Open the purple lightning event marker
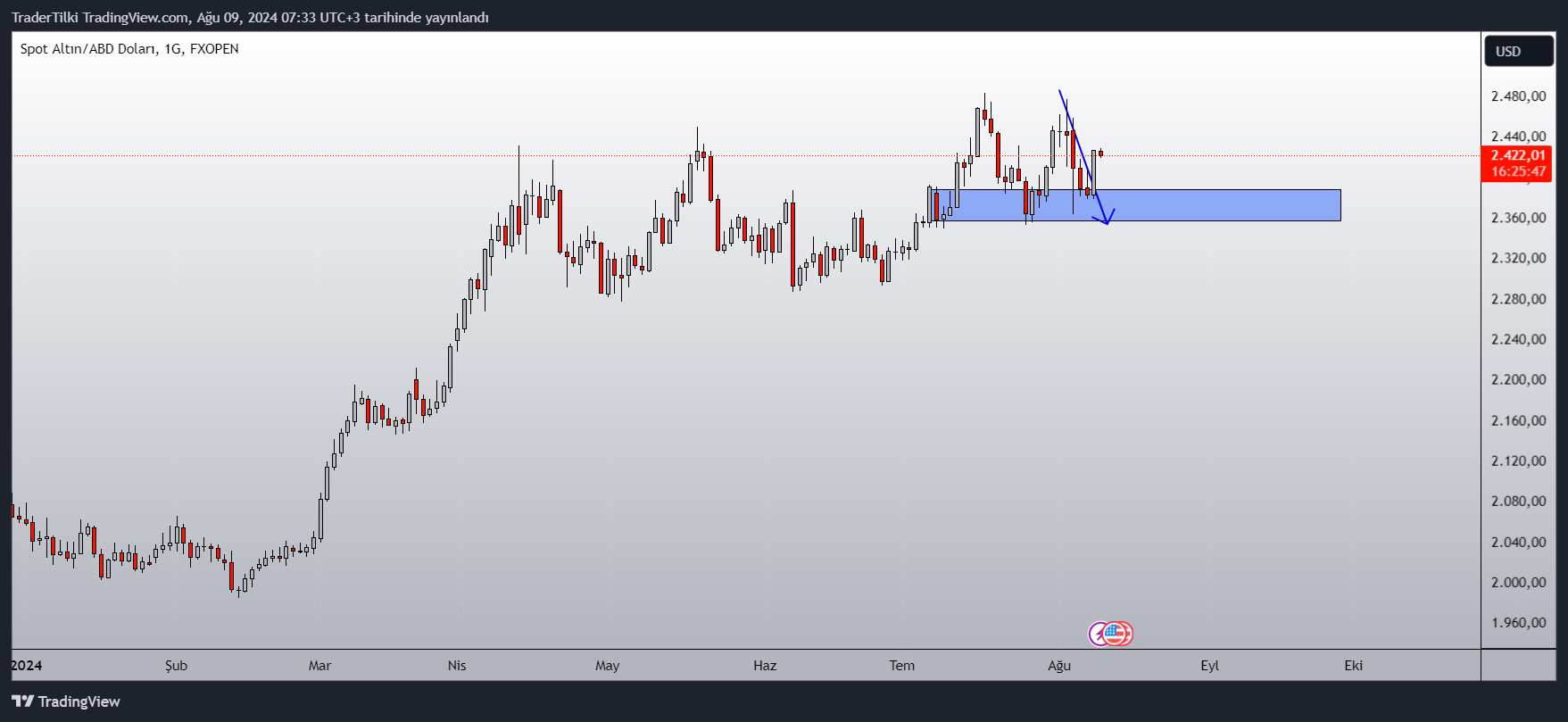The width and height of the screenshot is (1568, 722). tap(1098, 634)
